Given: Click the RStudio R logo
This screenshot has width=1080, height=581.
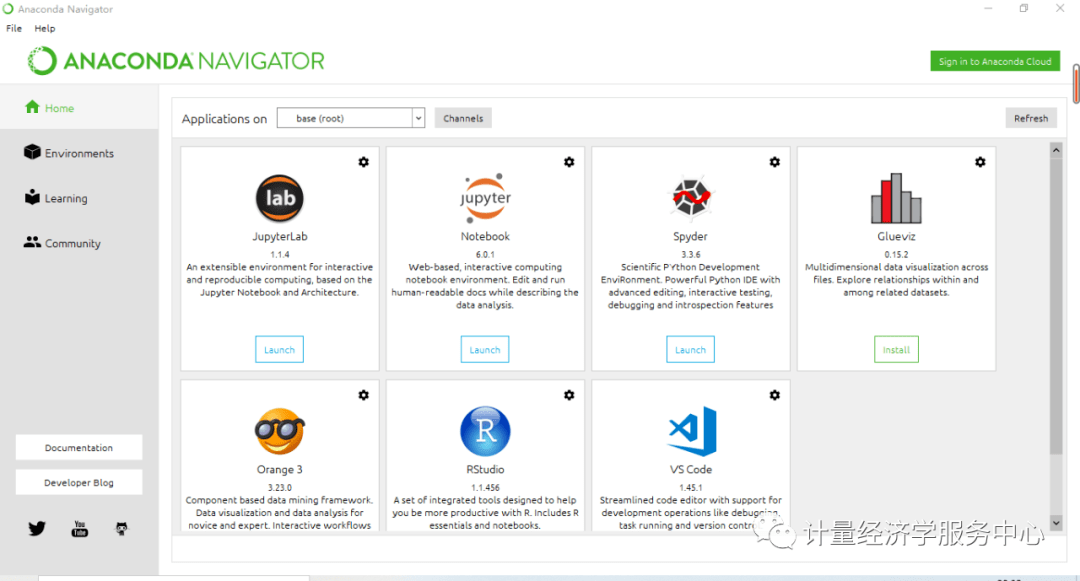Looking at the screenshot, I should pos(485,432).
